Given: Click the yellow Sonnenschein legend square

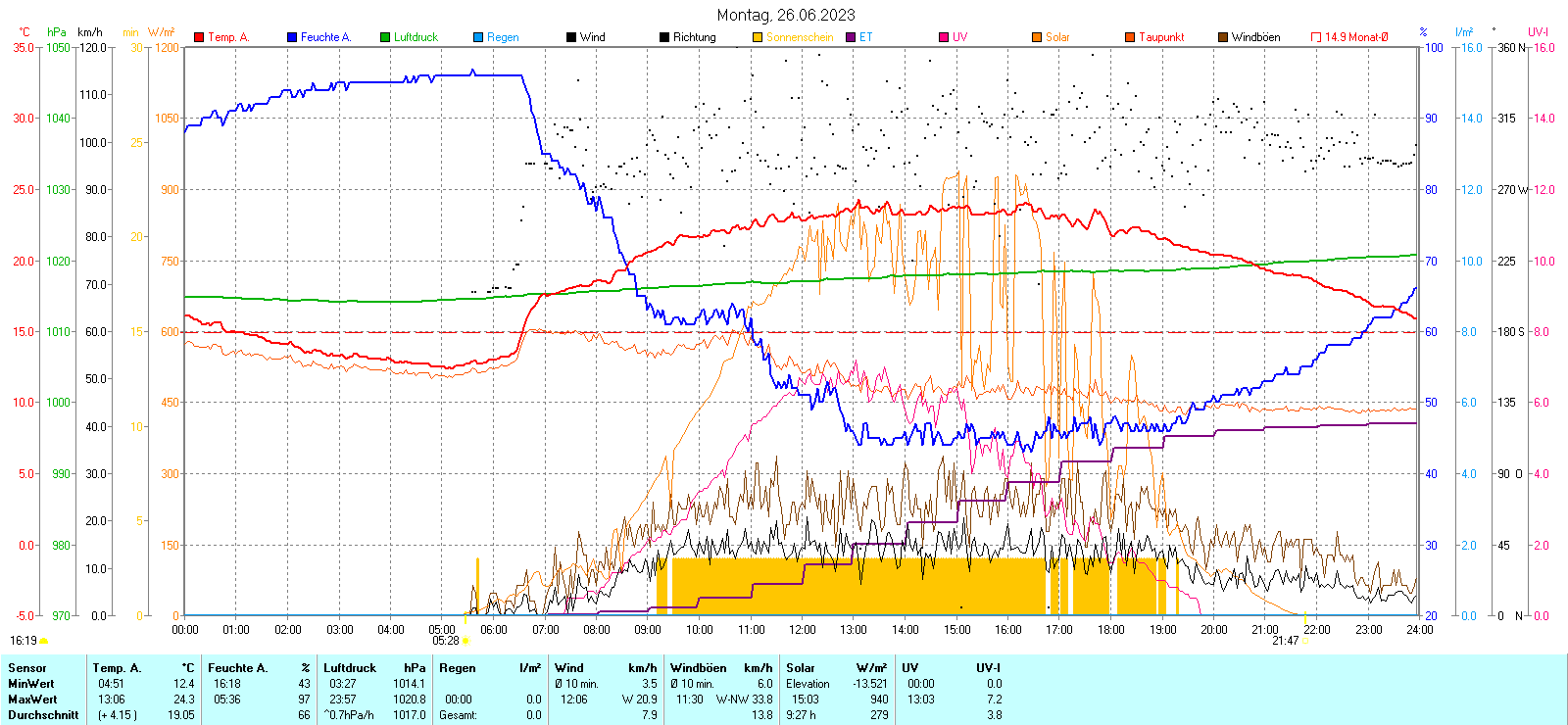Looking at the screenshot, I should pos(758,37).
